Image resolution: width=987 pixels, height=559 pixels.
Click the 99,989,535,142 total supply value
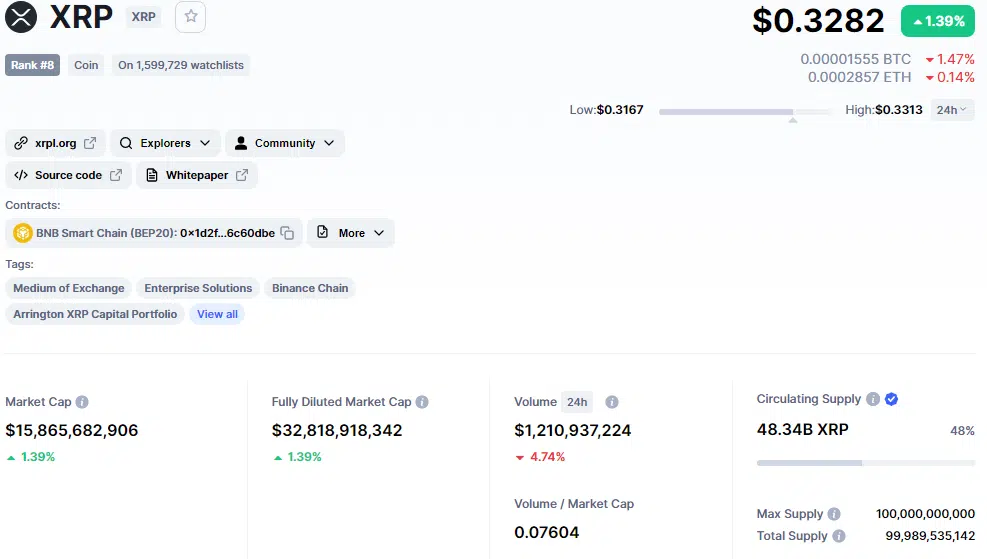coord(930,536)
